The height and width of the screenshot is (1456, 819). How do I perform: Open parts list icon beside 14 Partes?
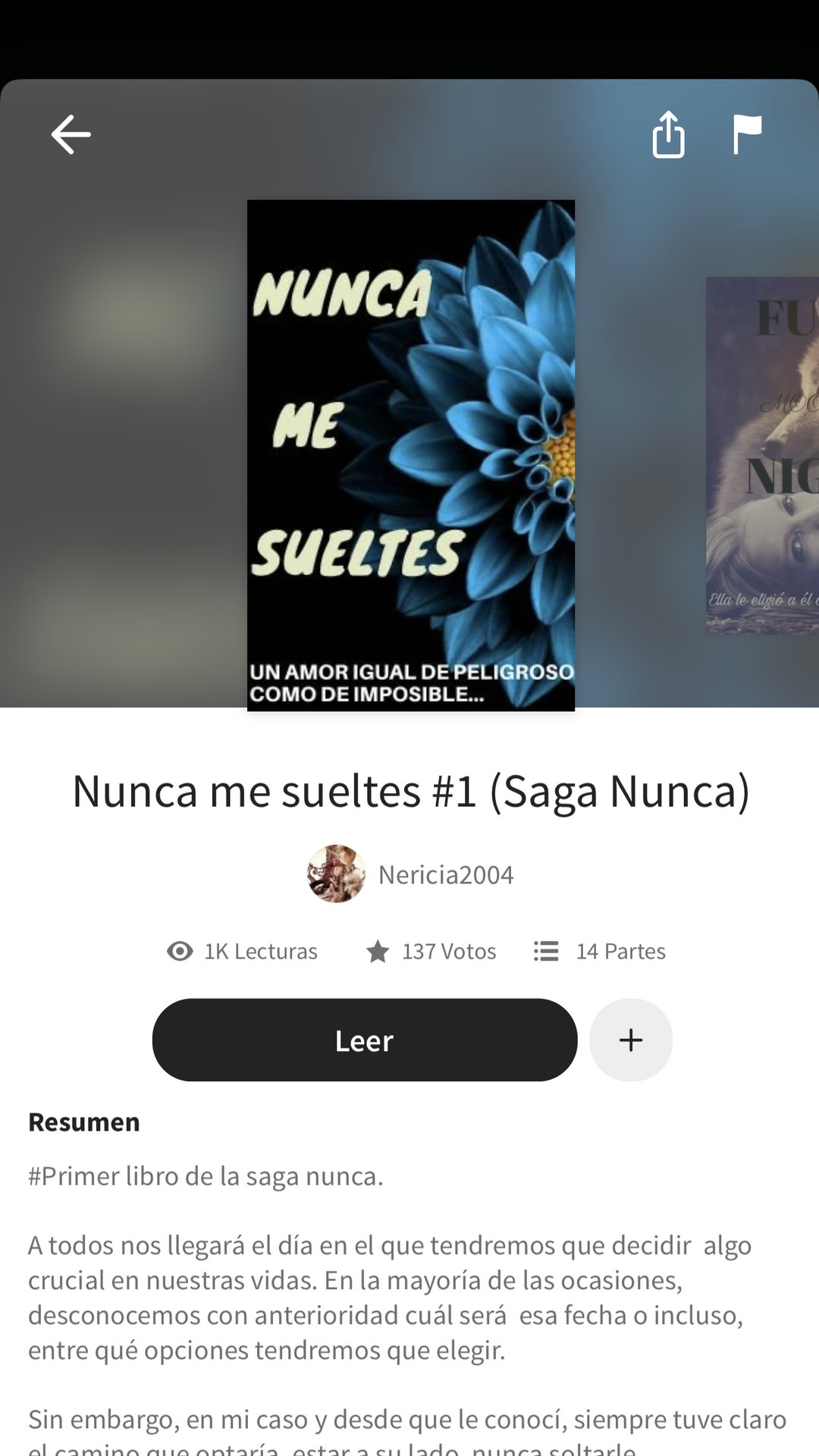coord(546,951)
